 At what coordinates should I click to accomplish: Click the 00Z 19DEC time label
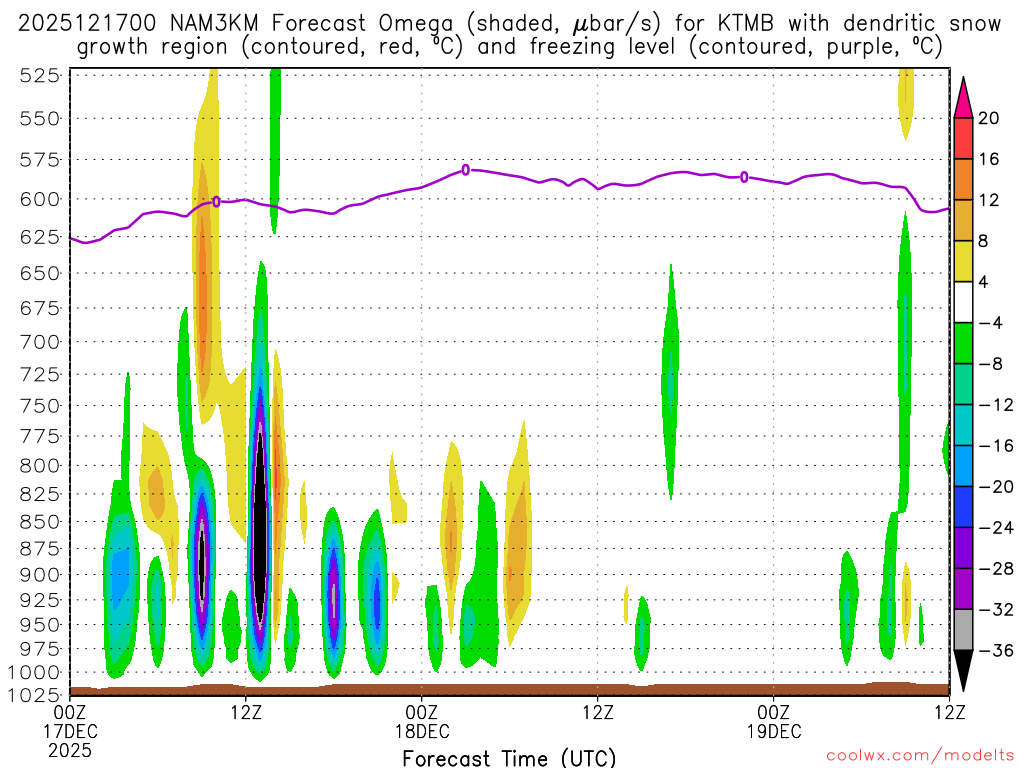(x=774, y=721)
